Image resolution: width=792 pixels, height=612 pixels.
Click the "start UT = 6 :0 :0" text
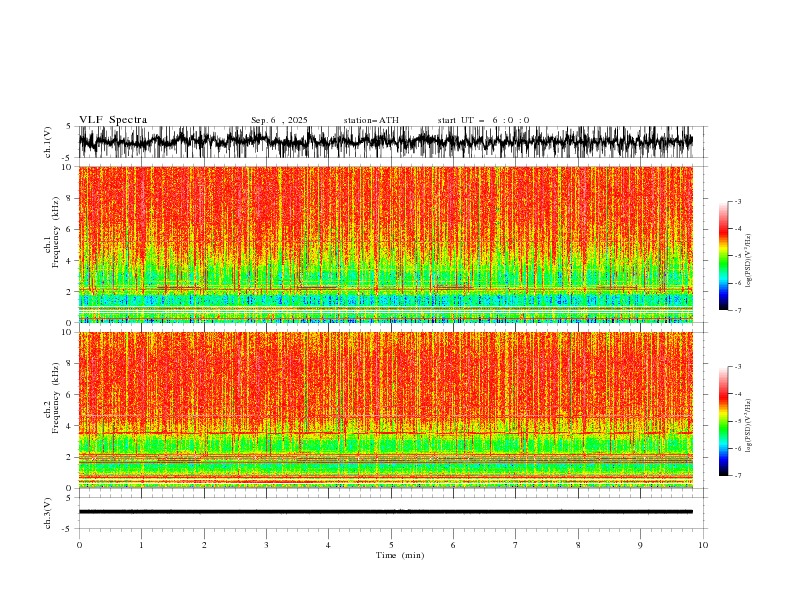483,120
